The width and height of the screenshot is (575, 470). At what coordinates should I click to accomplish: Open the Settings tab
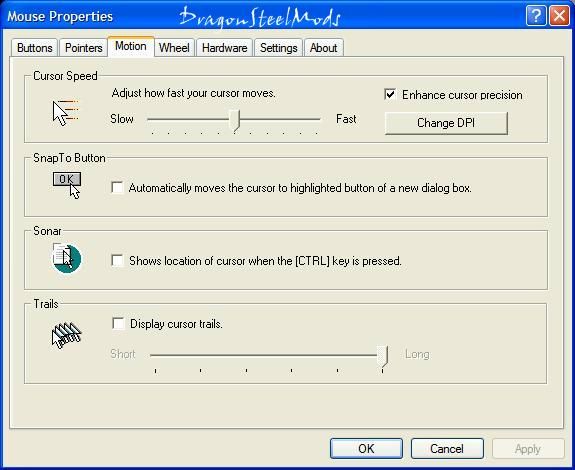[x=278, y=48]
